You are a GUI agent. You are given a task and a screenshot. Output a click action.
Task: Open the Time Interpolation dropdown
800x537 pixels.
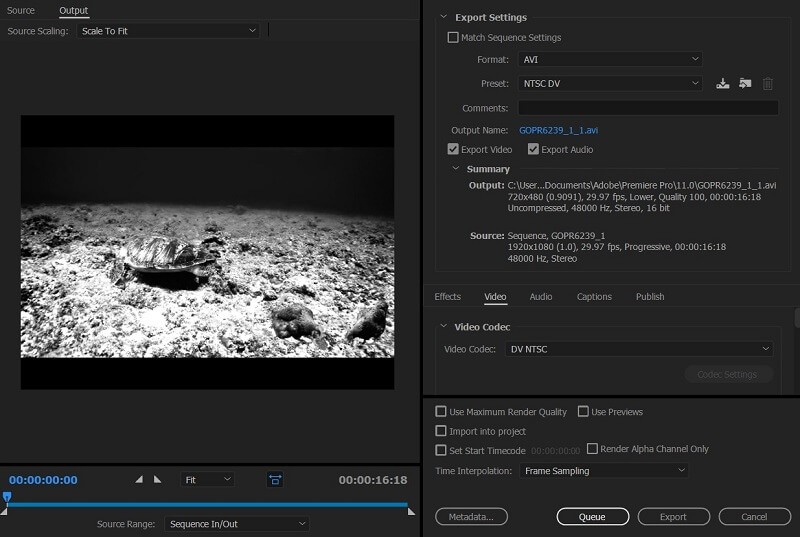click(604, 471)
